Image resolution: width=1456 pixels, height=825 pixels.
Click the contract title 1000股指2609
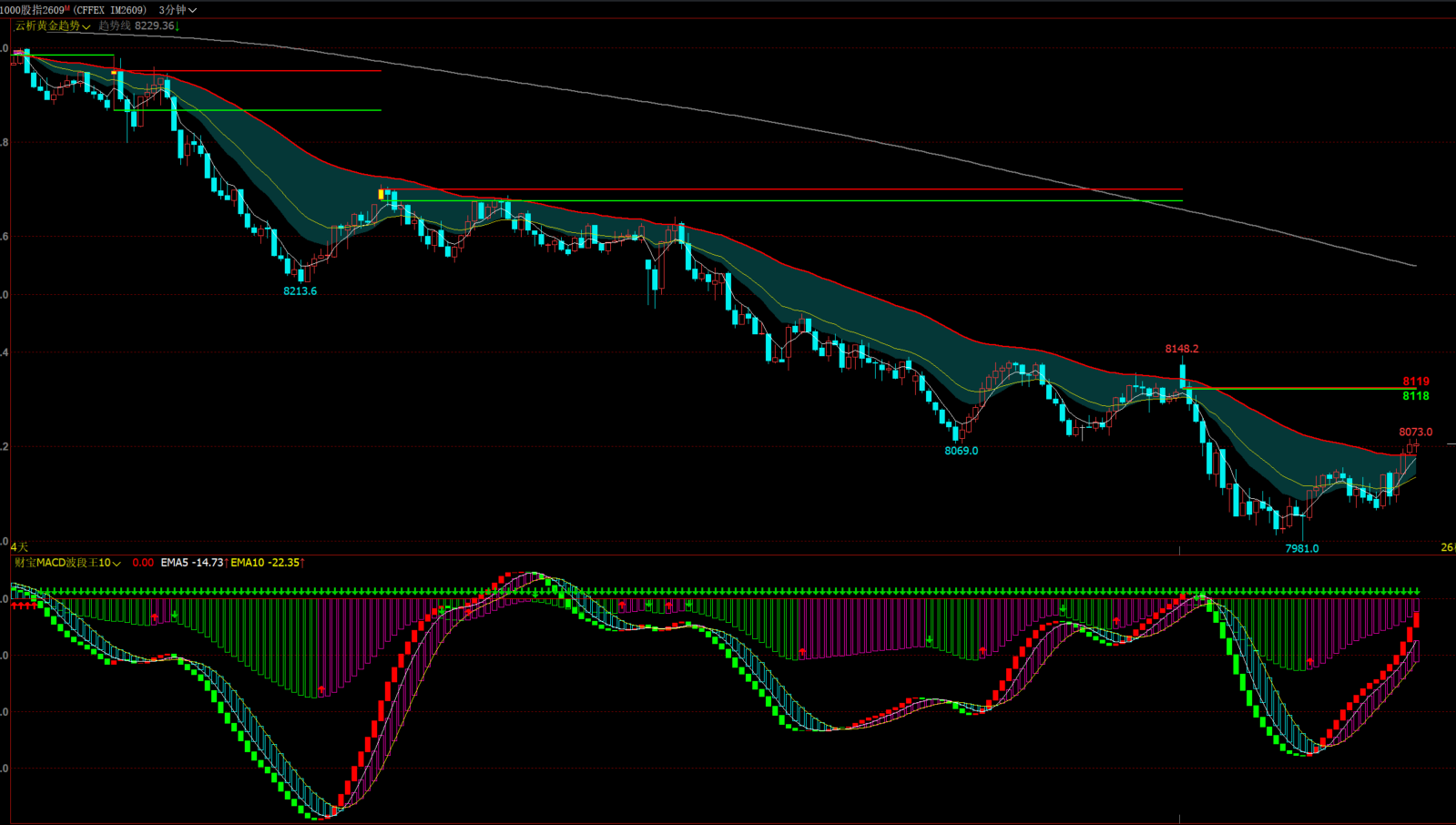click(x=32, y=10)
